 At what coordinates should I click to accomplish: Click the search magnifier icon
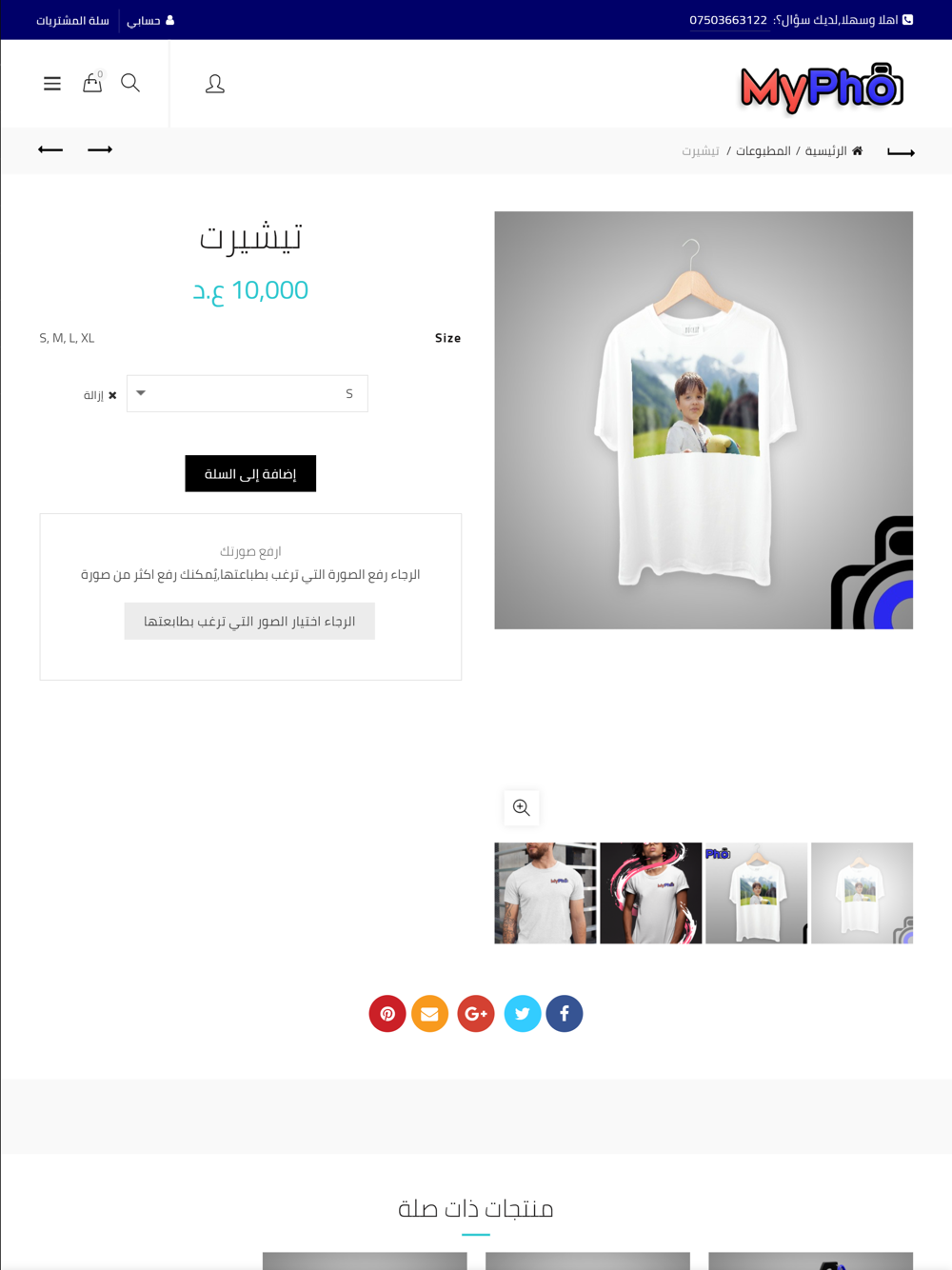click(x=130, y=83)
